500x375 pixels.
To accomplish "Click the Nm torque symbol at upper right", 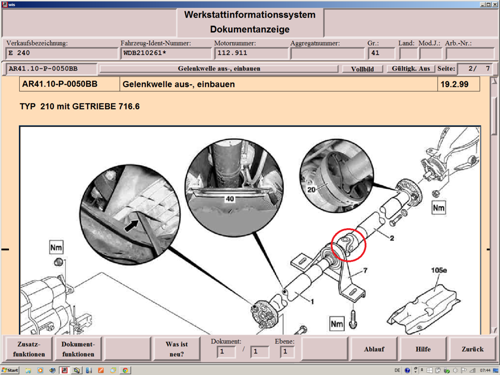I will pos(438,208).
